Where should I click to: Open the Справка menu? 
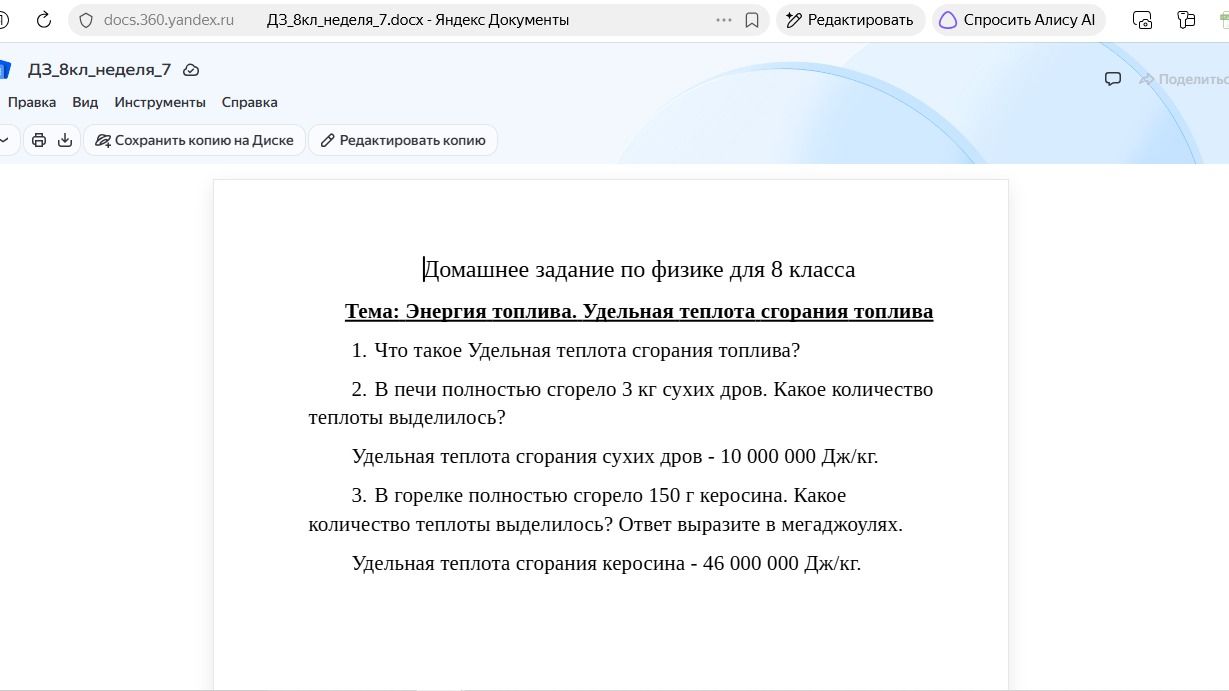(250, 102)
